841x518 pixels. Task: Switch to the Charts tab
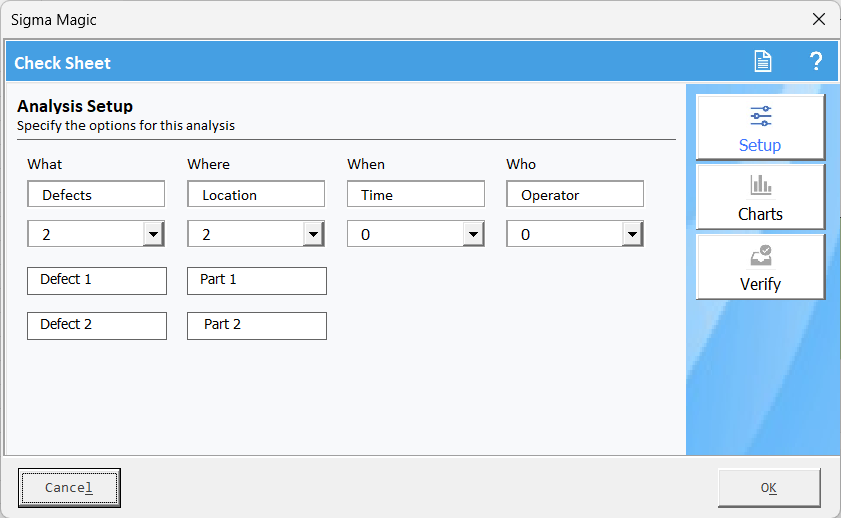[x=760, y=197]
